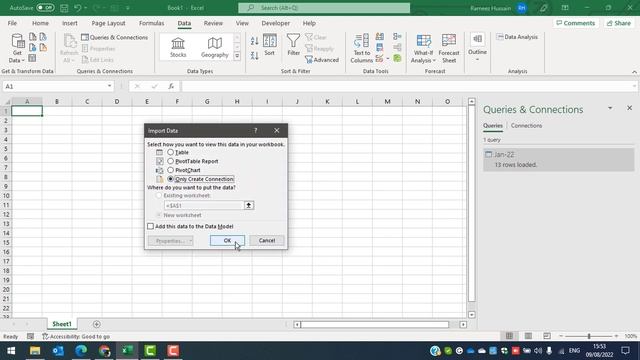This screenshot has height=360, width=640.
Task: Switch to Page Break Preview
Action: click(547, 336)
